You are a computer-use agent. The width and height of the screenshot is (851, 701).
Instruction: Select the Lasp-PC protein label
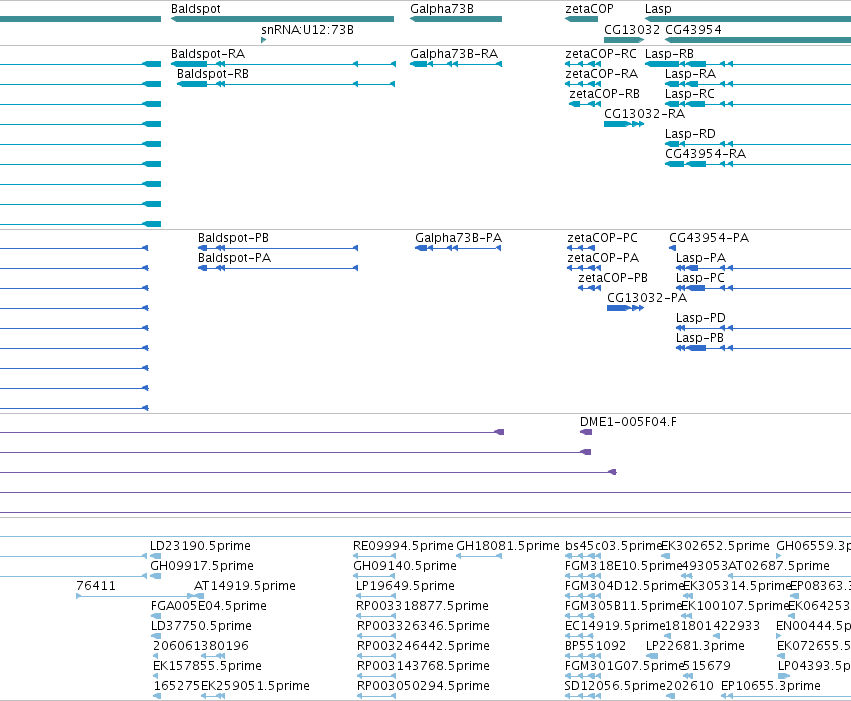(x=700, y=278)
